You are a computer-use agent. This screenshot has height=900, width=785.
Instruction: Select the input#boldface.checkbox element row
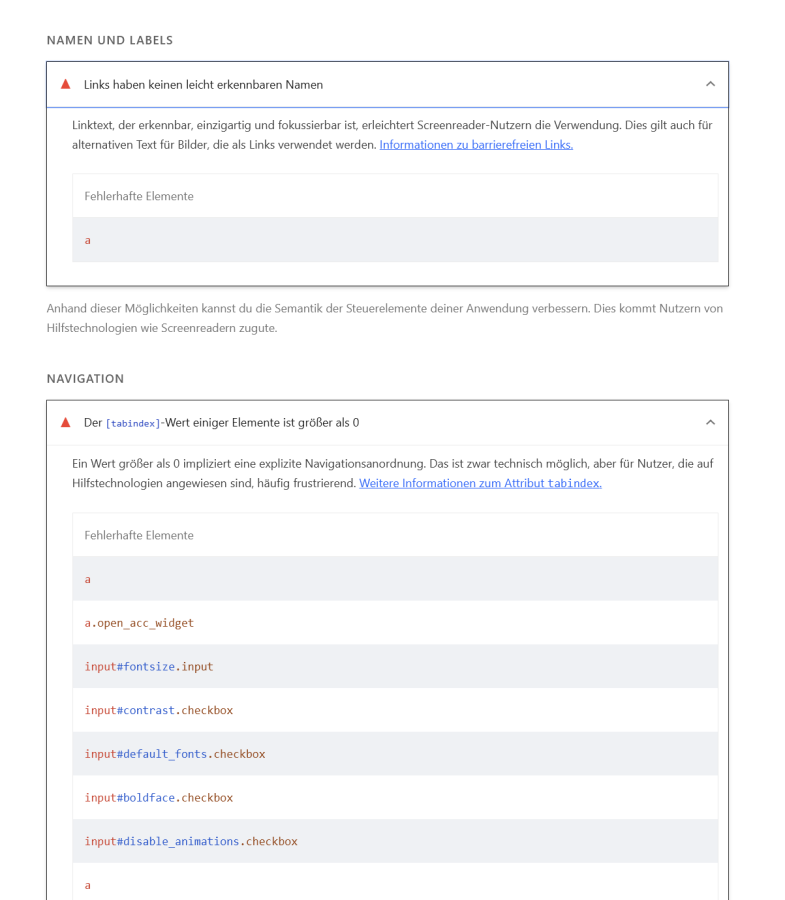tap(159, 798)
